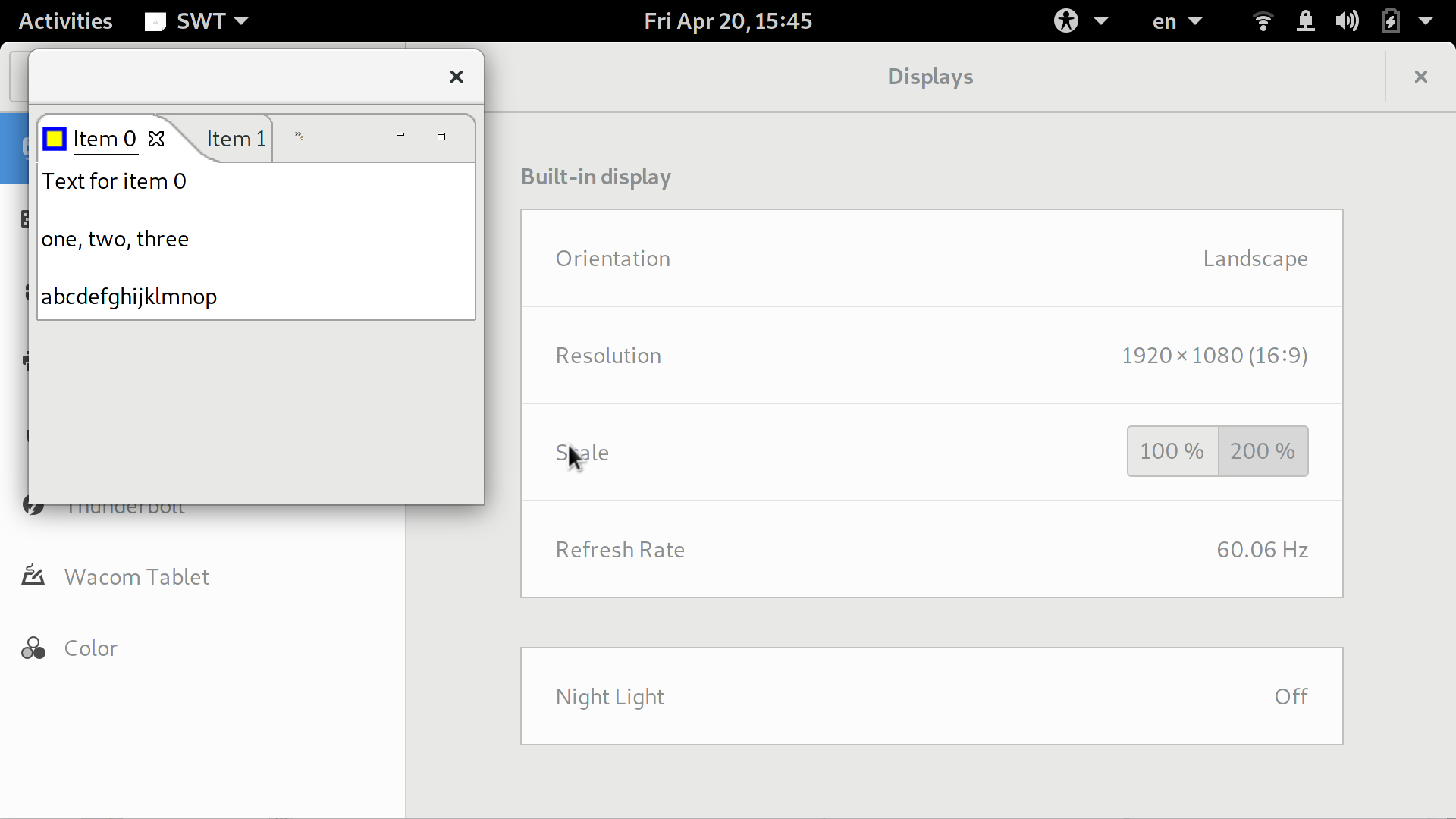Image resolution: width=1456 pixels, height=819 pixels.
Task: Open the 'en' keyboard layout menu
Action: coord(1177,20)
